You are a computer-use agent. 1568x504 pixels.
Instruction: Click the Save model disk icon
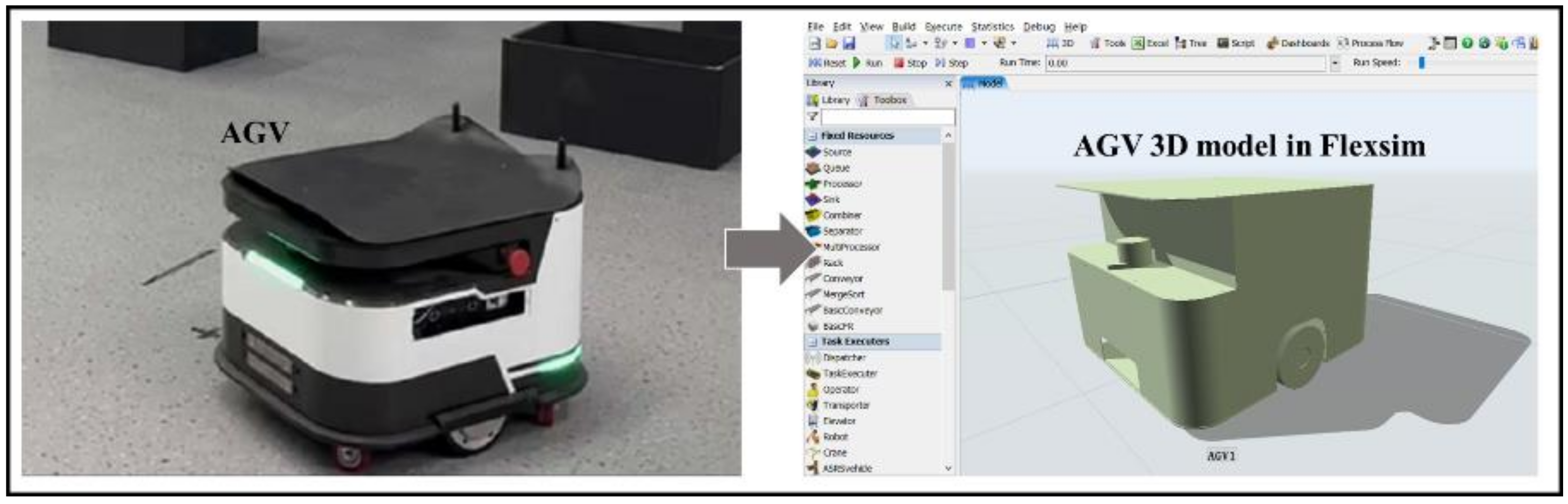click(849, 43)
